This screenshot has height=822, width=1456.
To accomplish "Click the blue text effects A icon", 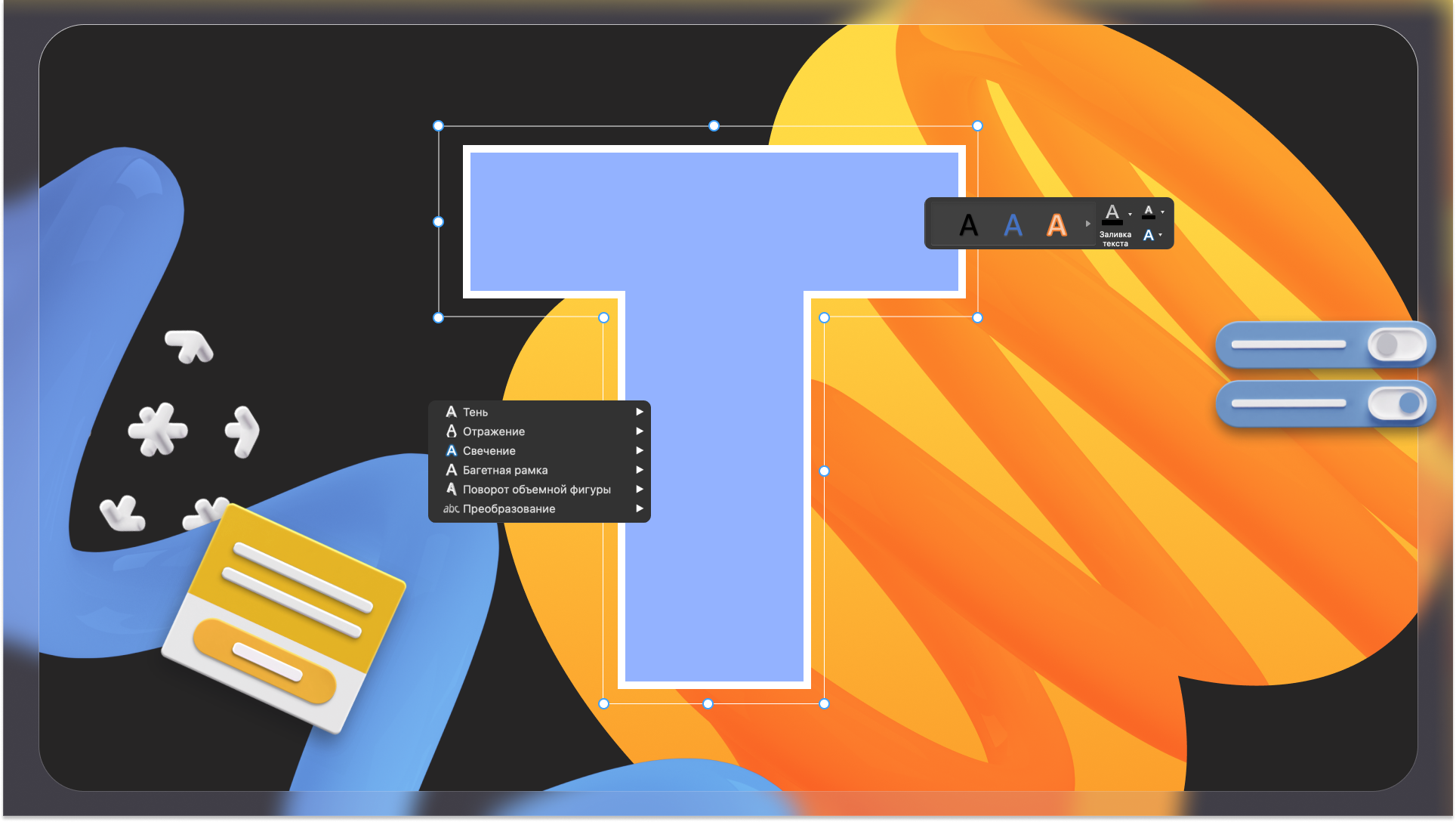I will click(x=1148, y=236).
